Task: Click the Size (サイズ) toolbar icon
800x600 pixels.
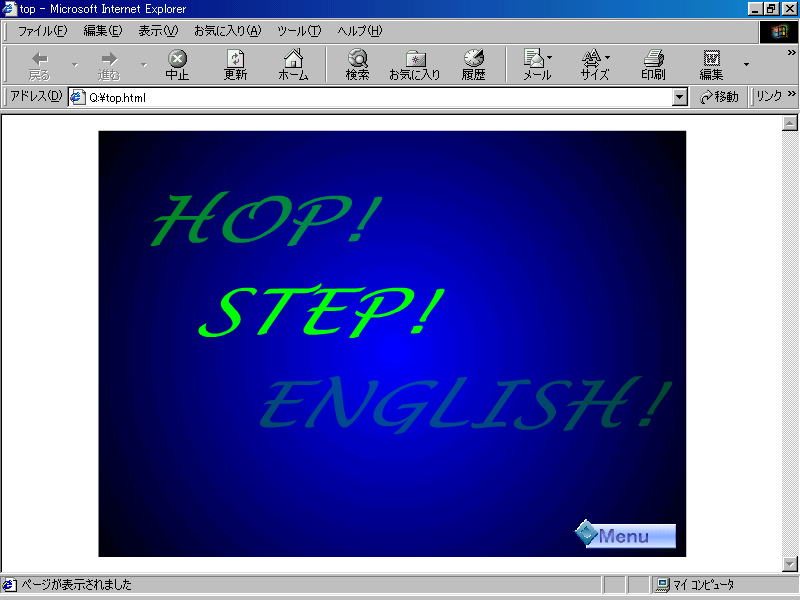Action: [595, 65]
